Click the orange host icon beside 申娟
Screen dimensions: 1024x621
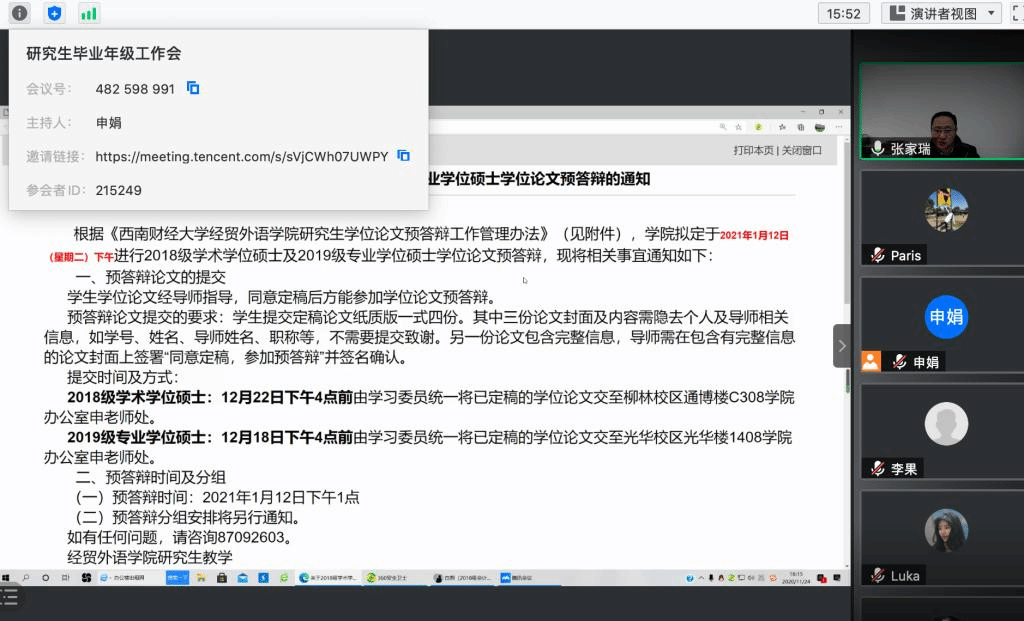point(871,361)
